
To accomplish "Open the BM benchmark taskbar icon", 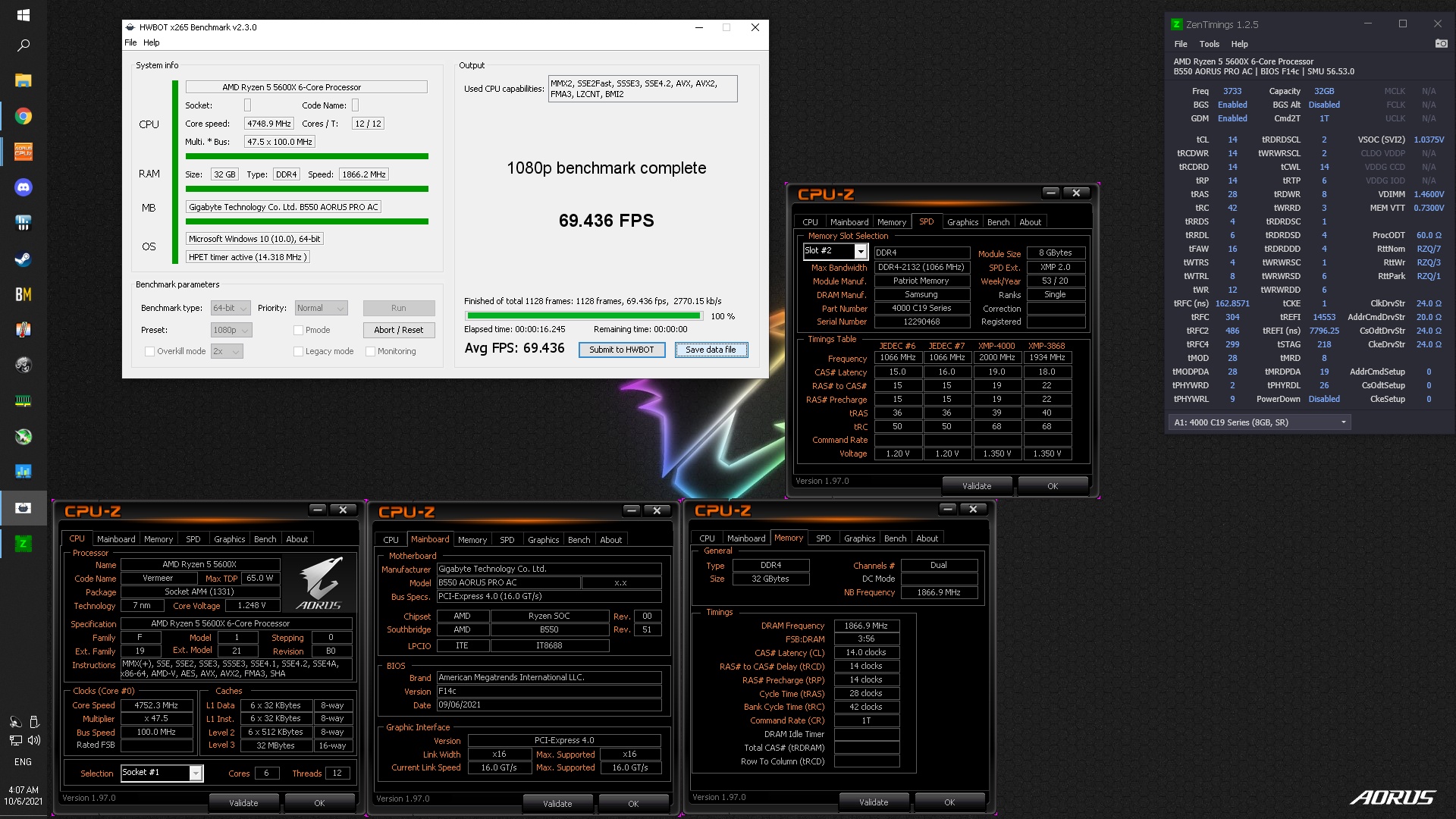I will coord(23,294).
